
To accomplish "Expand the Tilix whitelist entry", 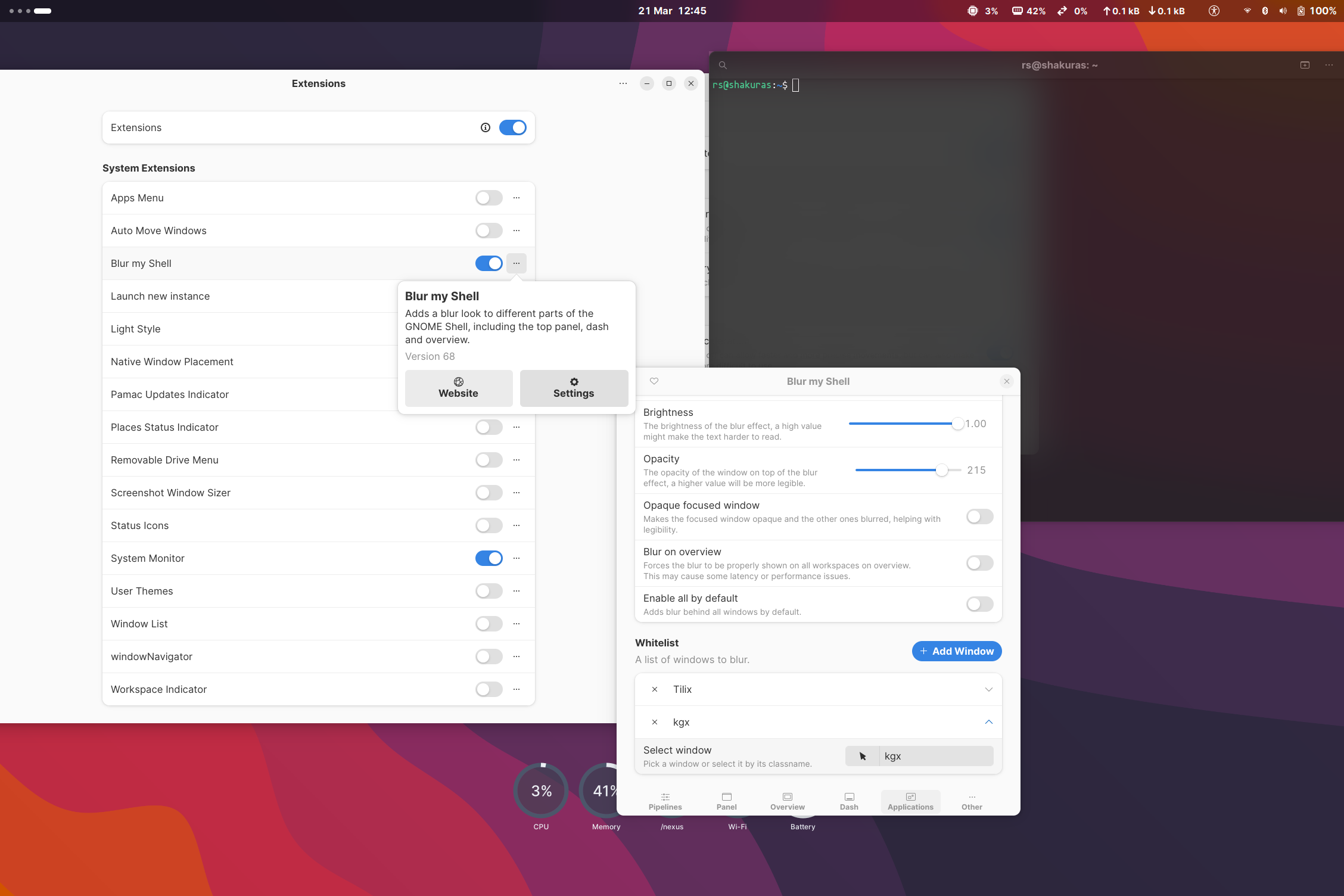I will (x=989, y=689).
